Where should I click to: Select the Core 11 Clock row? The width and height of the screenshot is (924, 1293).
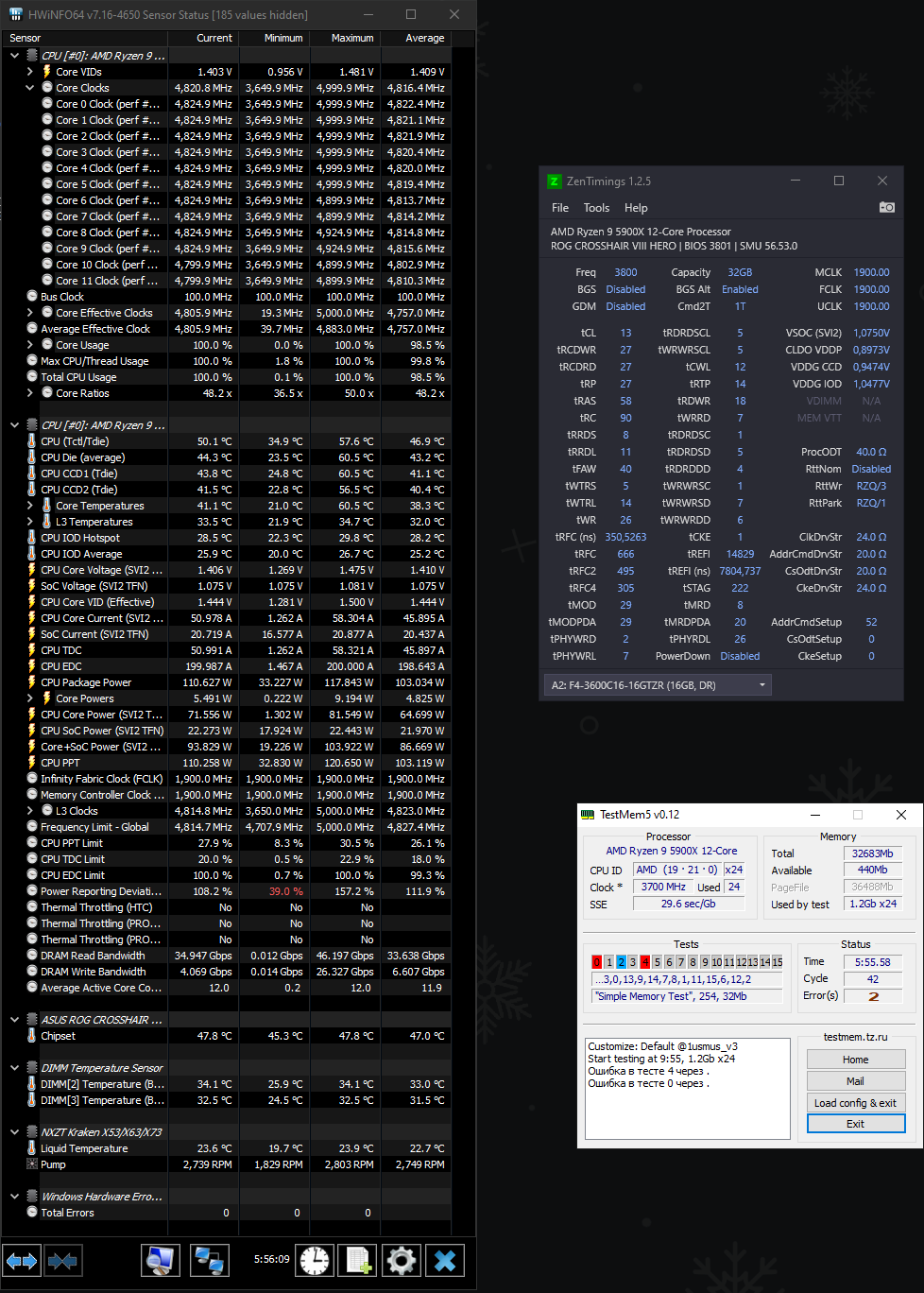(226, 281)
